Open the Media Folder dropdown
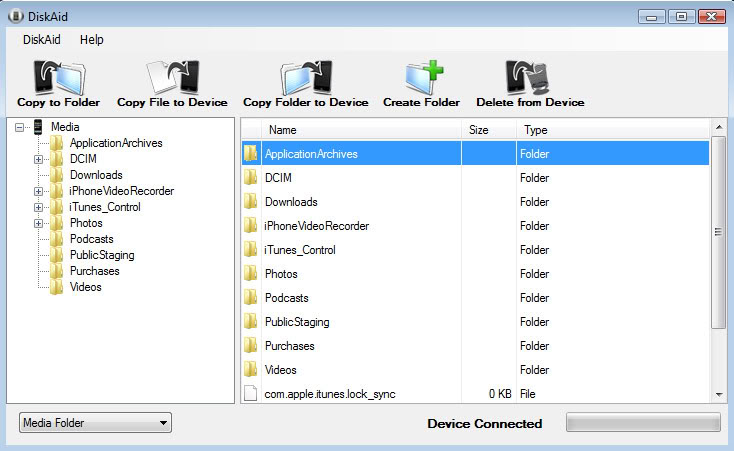The height and width of the screenshot is (451, 734). [x=95, y=422]
